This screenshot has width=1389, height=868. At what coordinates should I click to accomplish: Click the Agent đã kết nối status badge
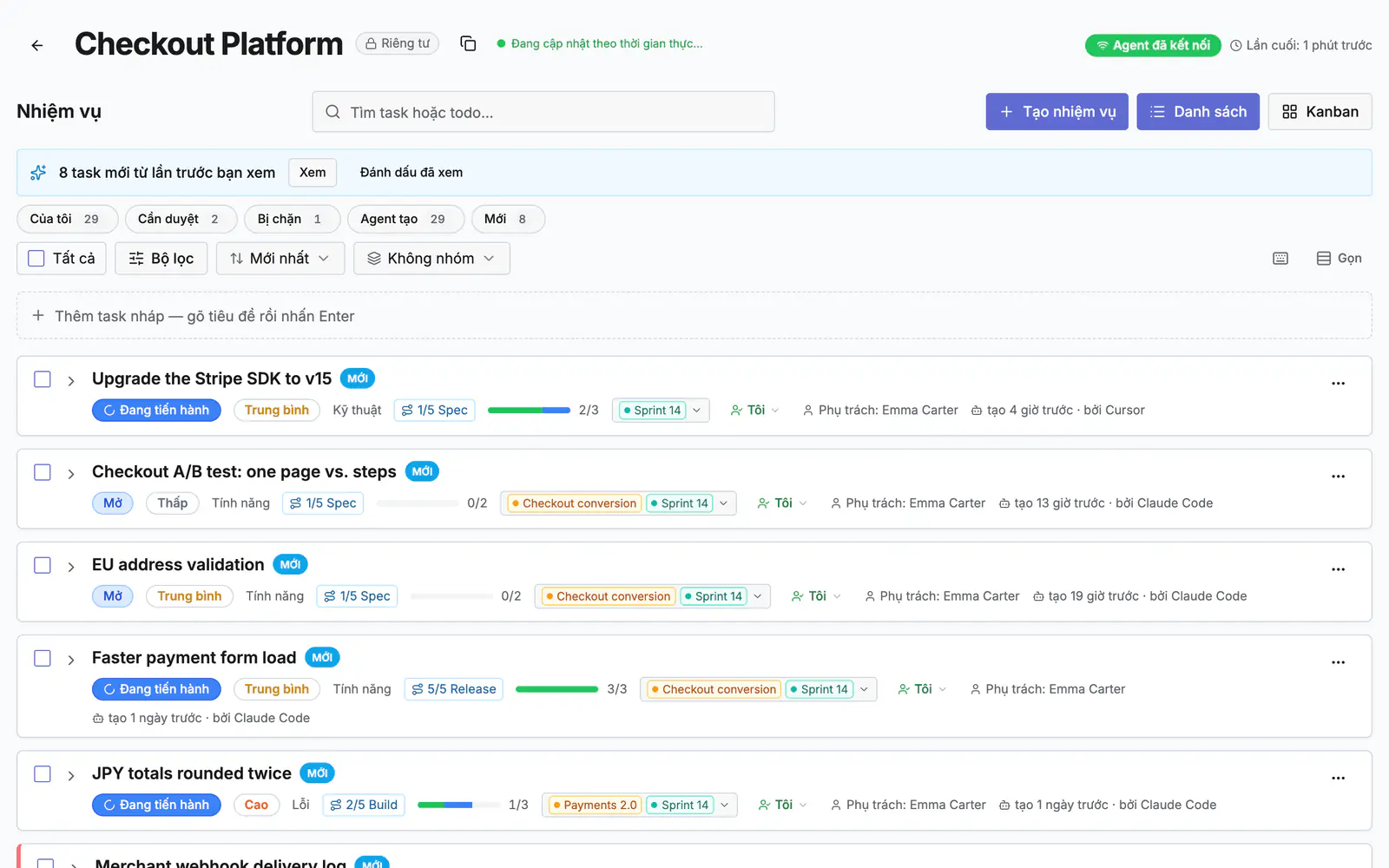pyautogui.click(x=1153, y=45)
